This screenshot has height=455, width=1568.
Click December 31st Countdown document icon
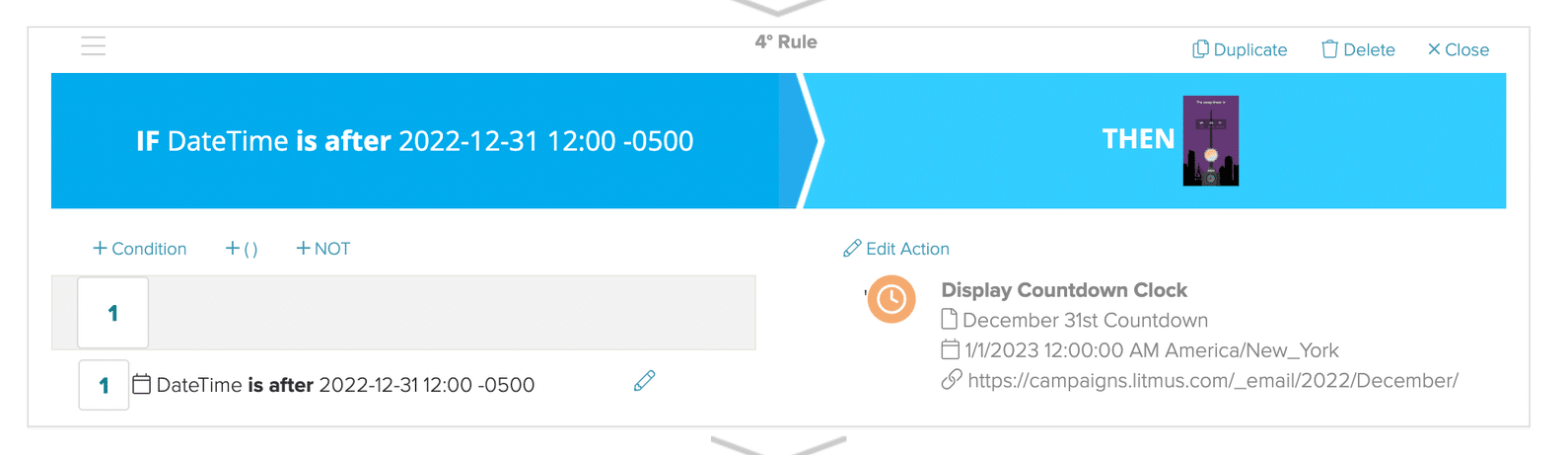click(950, 319)
